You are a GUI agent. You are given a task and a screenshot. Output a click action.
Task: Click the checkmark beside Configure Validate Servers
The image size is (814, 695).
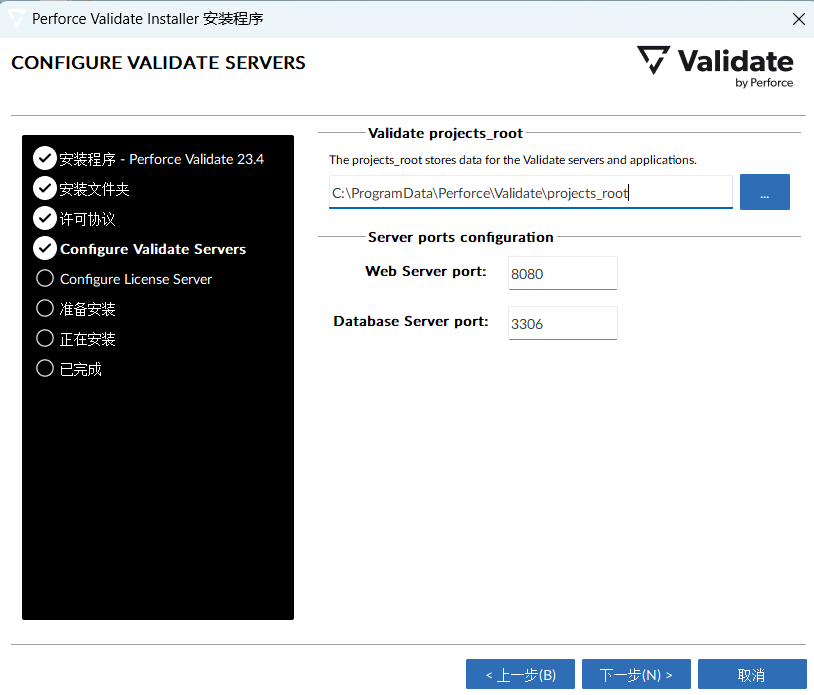(x=44, y=248)
